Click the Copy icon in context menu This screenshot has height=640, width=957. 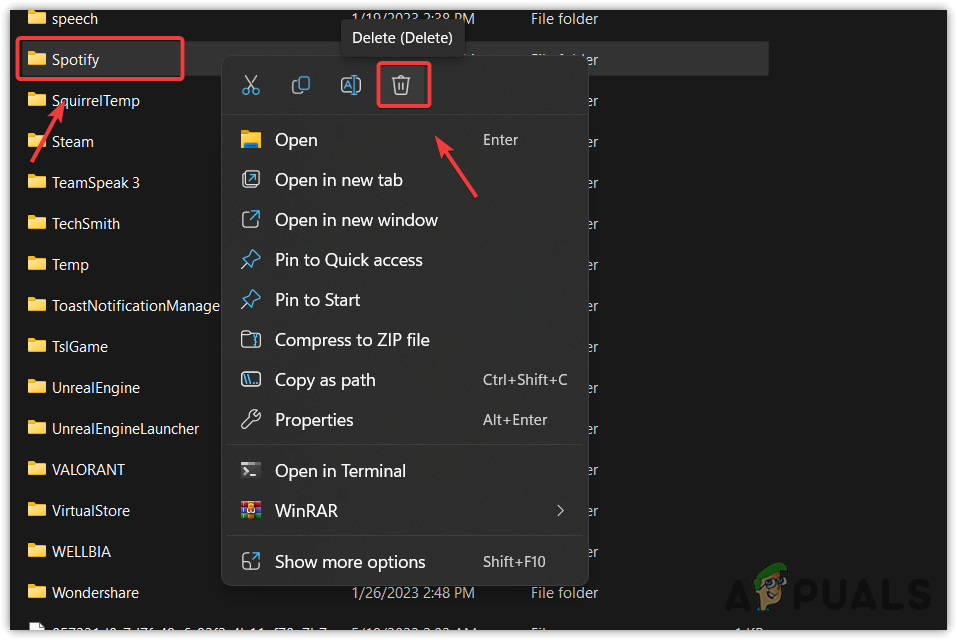(x=301, y=85)
